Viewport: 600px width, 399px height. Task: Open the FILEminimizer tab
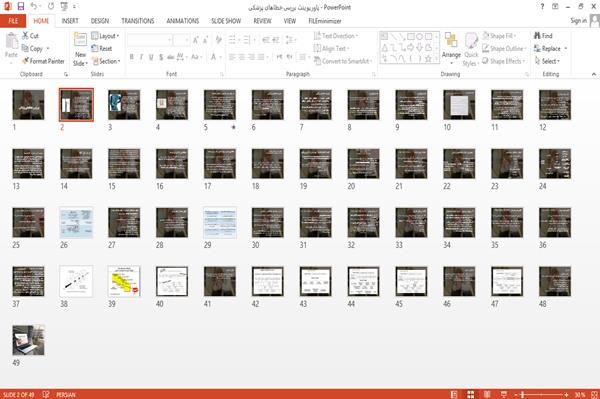(325, 21)
